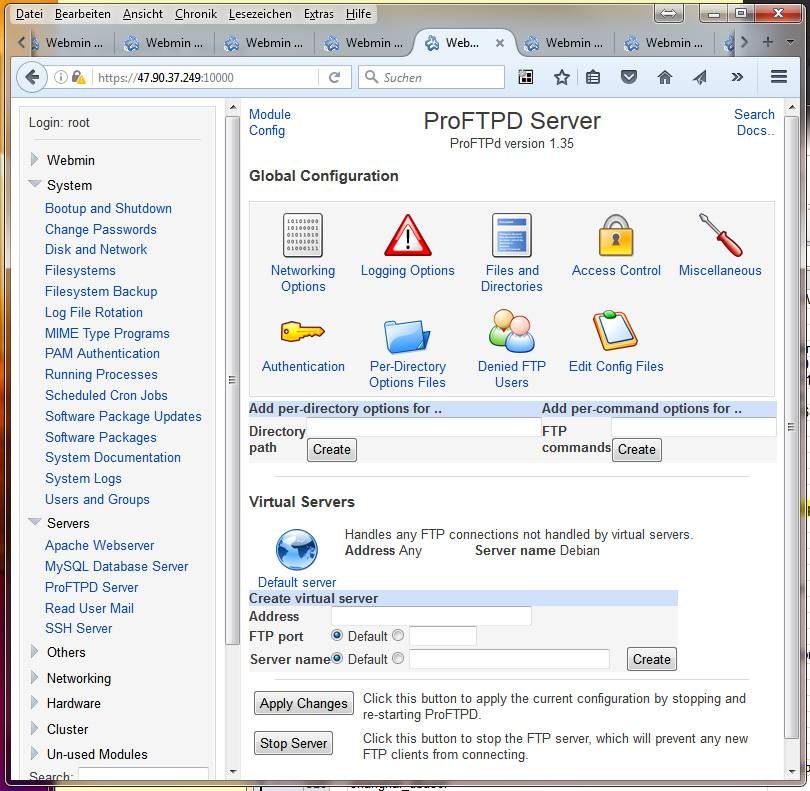
Task: Expand the Un-used Modules category
Action: (x=35, y=753)
